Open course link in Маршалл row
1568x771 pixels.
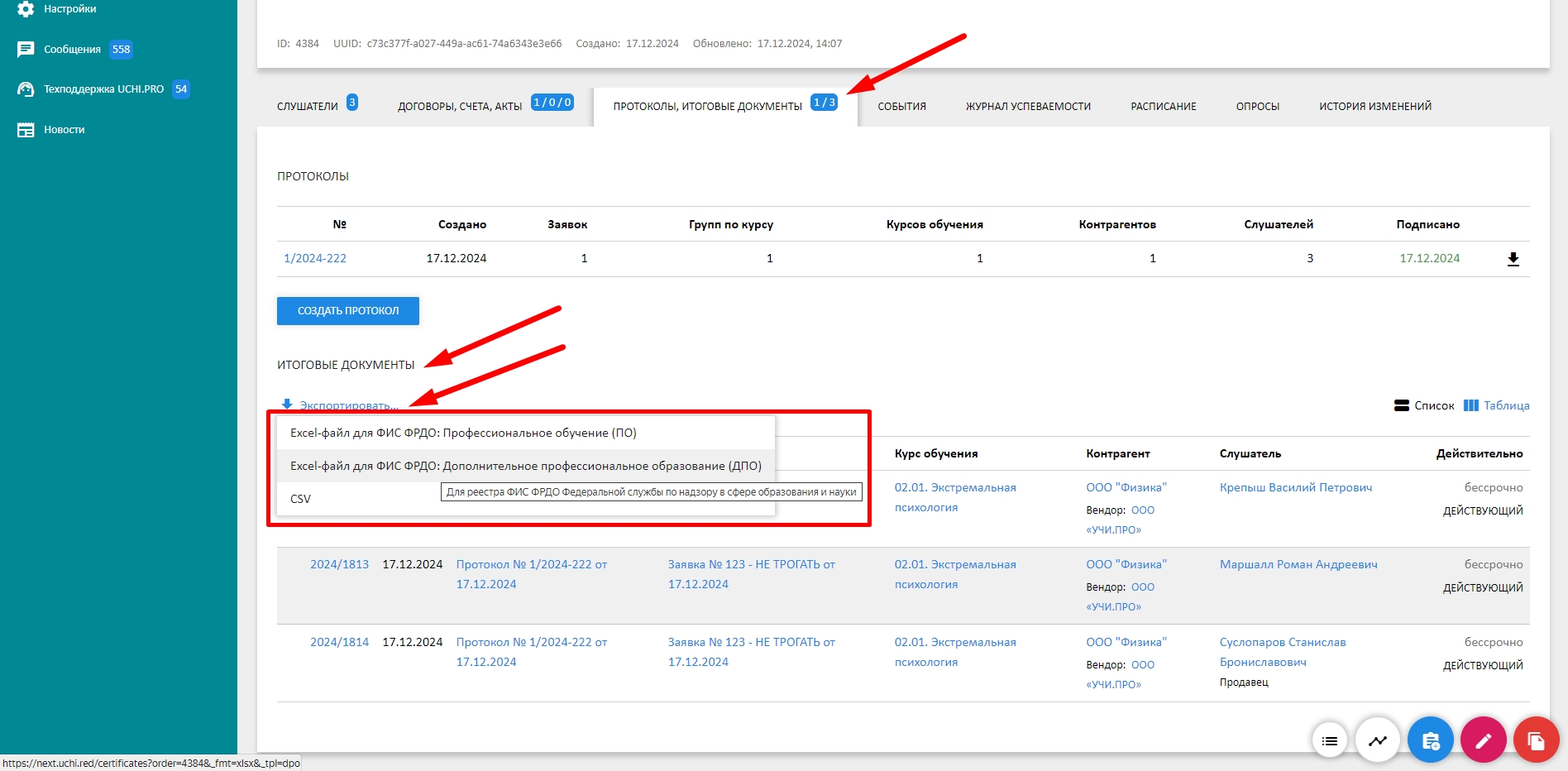tap(955, 574)
